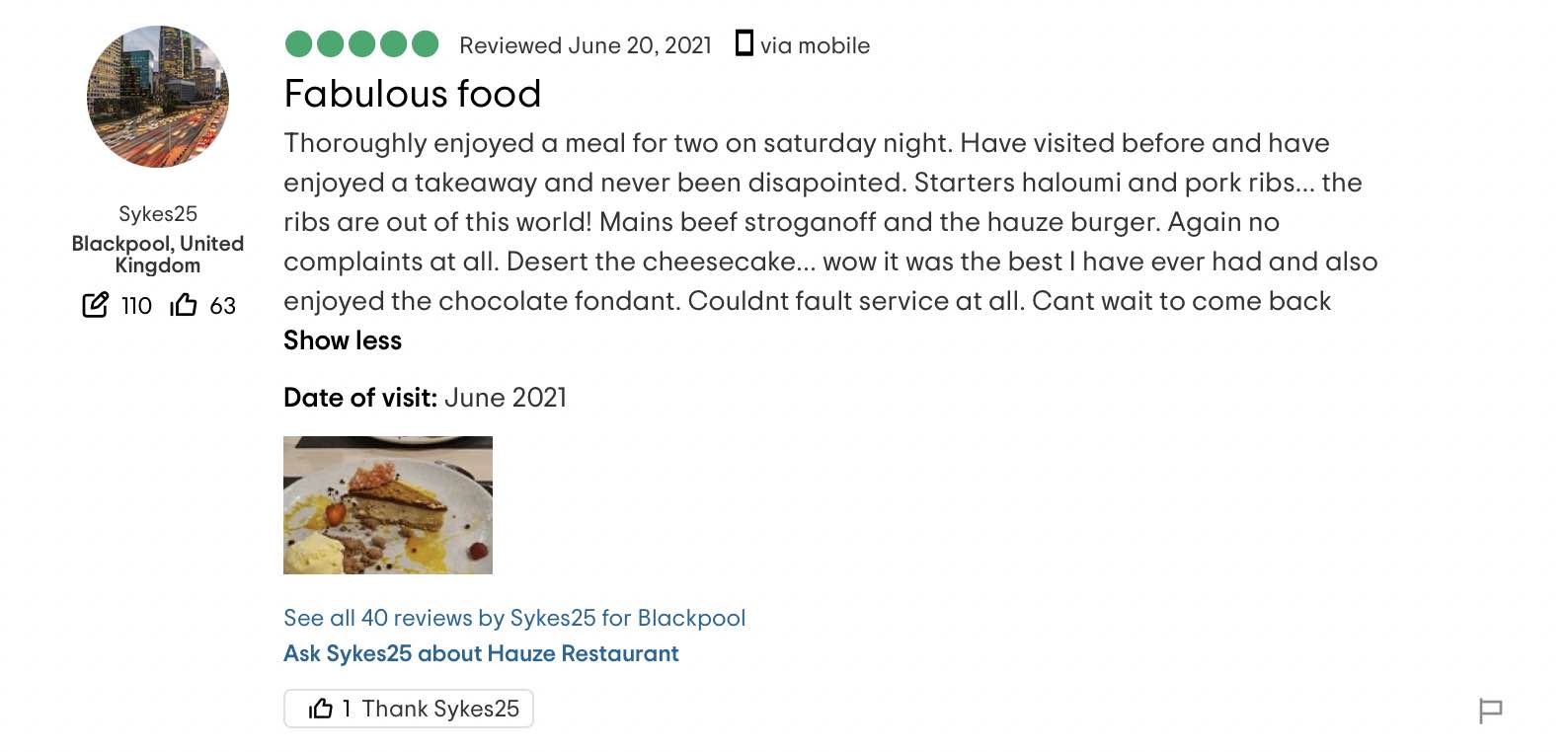
Task: Click the 110 contributions count
Action: [x=136, y=306]
